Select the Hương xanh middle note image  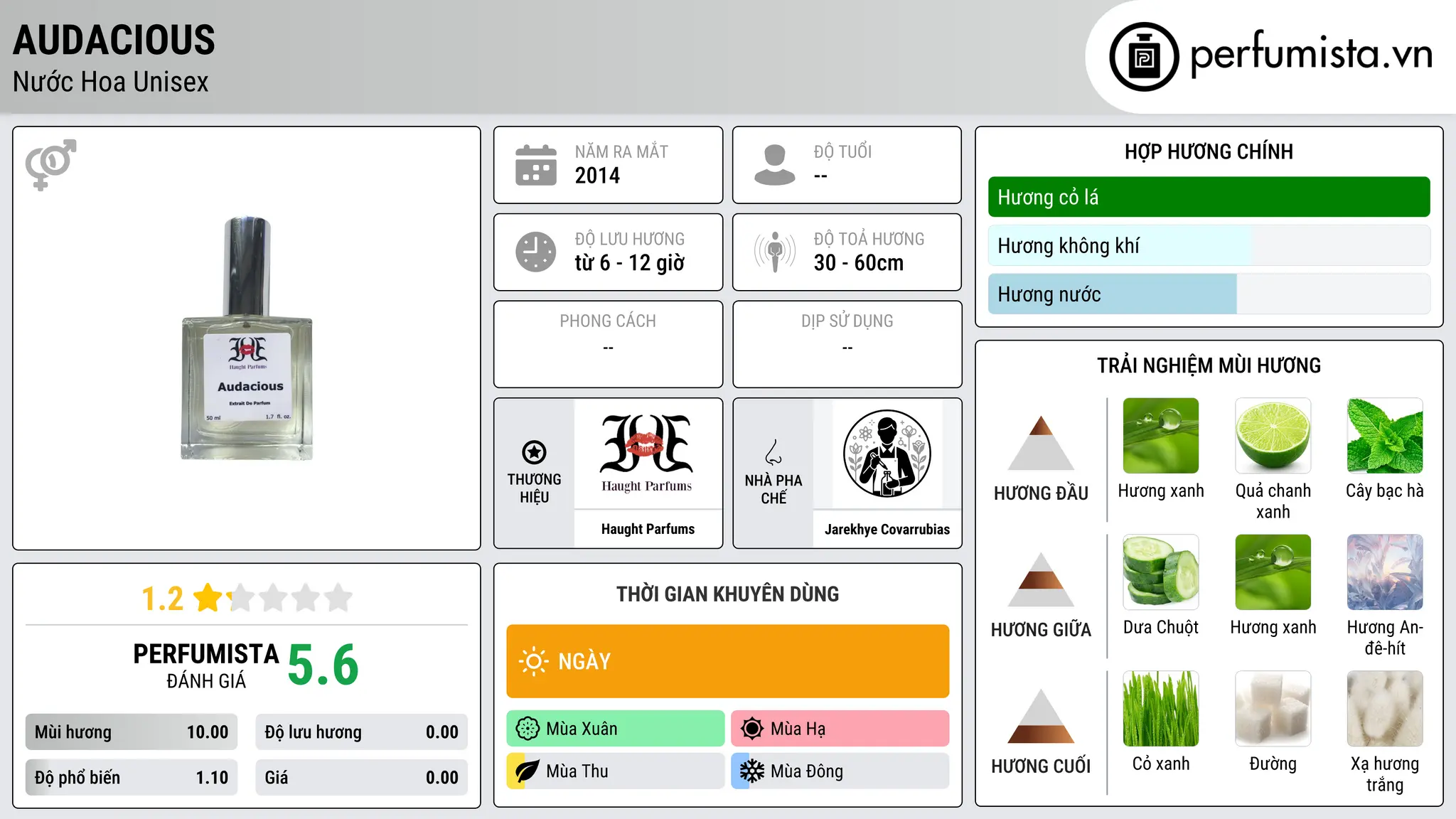coord(1273,572)
